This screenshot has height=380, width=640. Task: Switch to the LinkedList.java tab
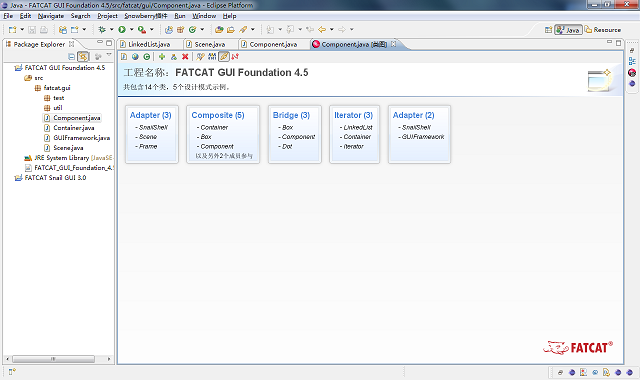tap(149, 44)
